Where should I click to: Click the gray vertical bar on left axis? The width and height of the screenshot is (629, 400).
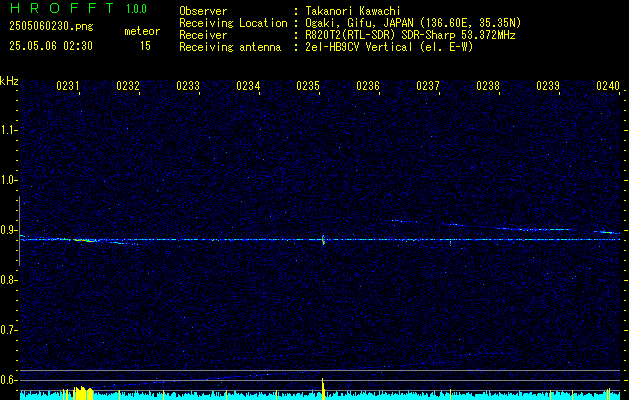point(19,231)
